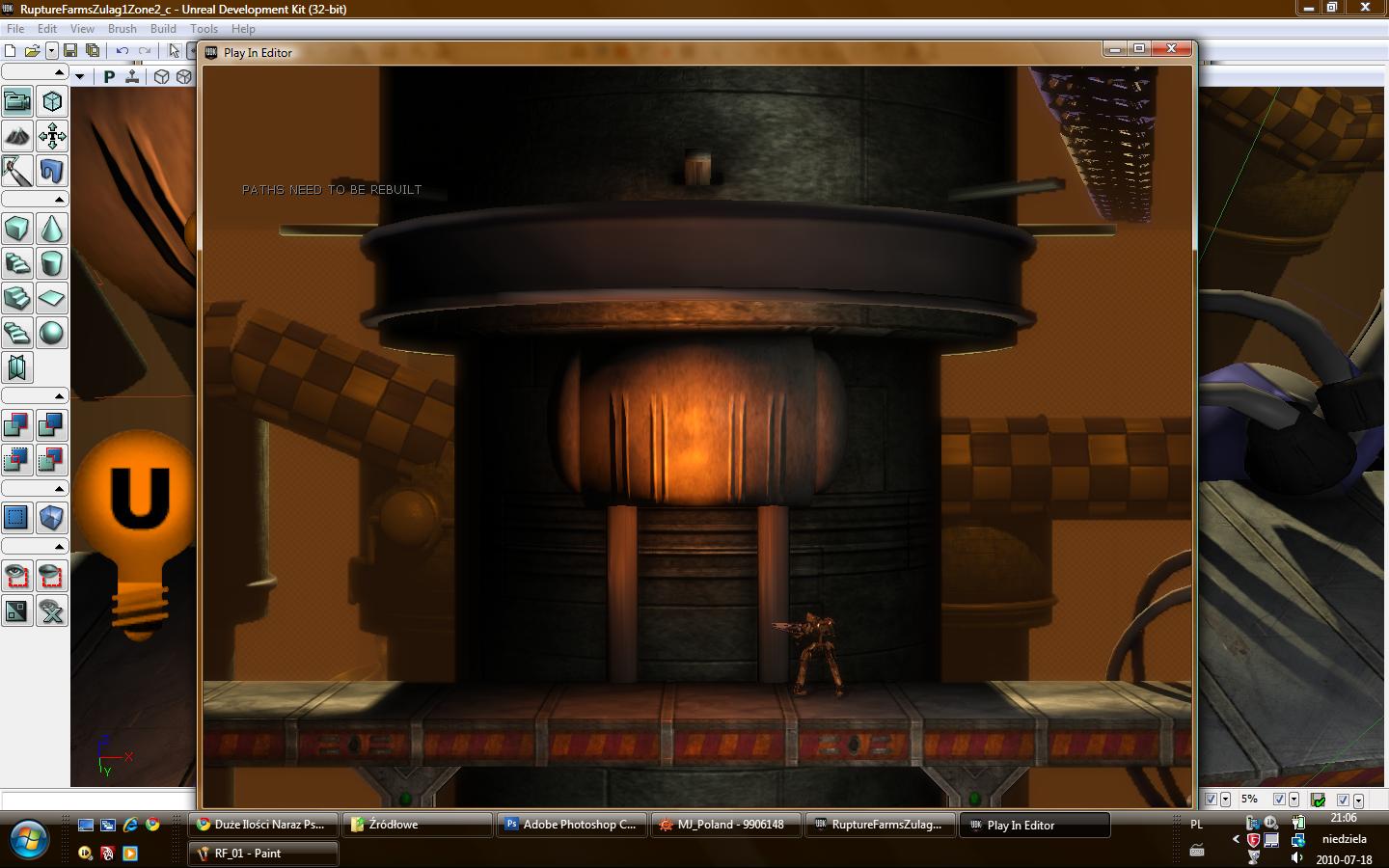Image resolution: width=1389 pixels, height=868 pixels.
Task: Click the volume speaker tray icon
Action: point(1297,857)
